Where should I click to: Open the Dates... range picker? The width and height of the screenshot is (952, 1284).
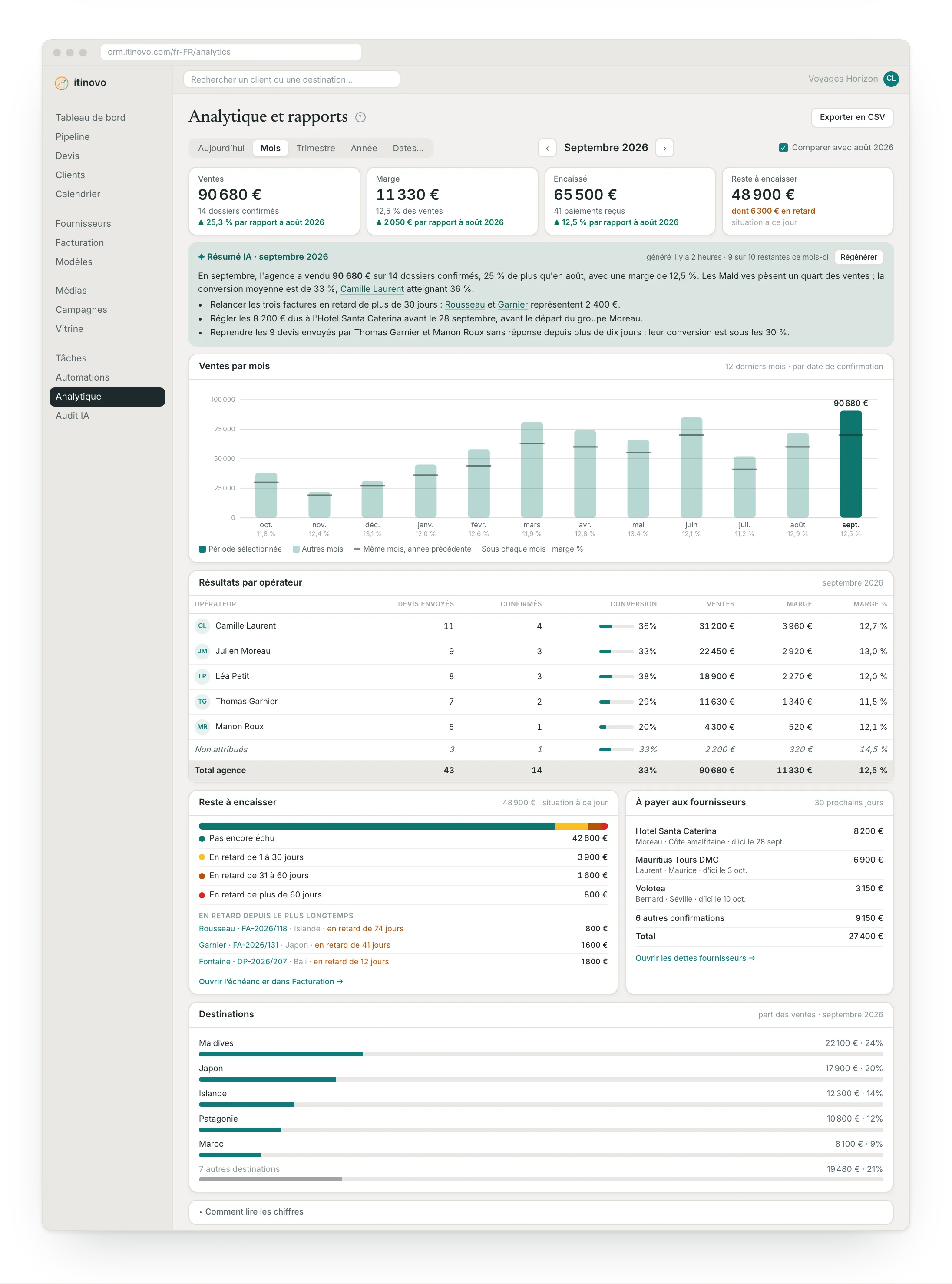pos(407,148)
